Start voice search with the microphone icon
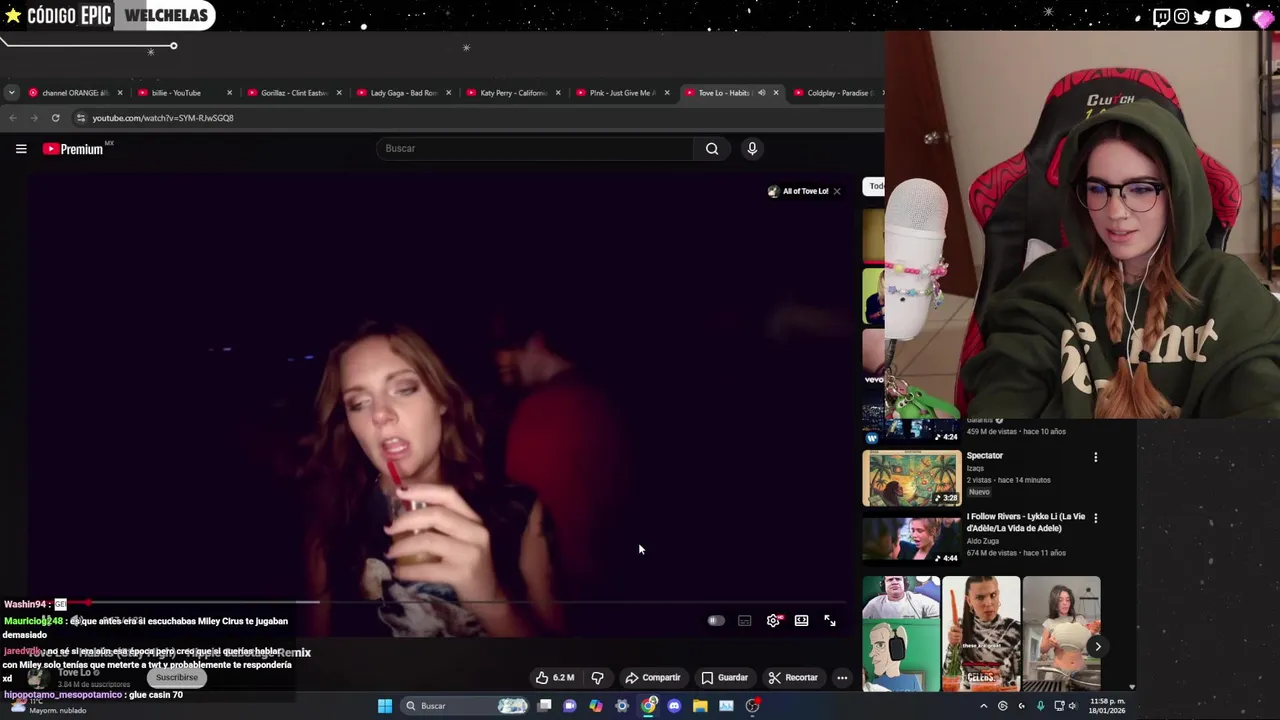 (752, 149)
